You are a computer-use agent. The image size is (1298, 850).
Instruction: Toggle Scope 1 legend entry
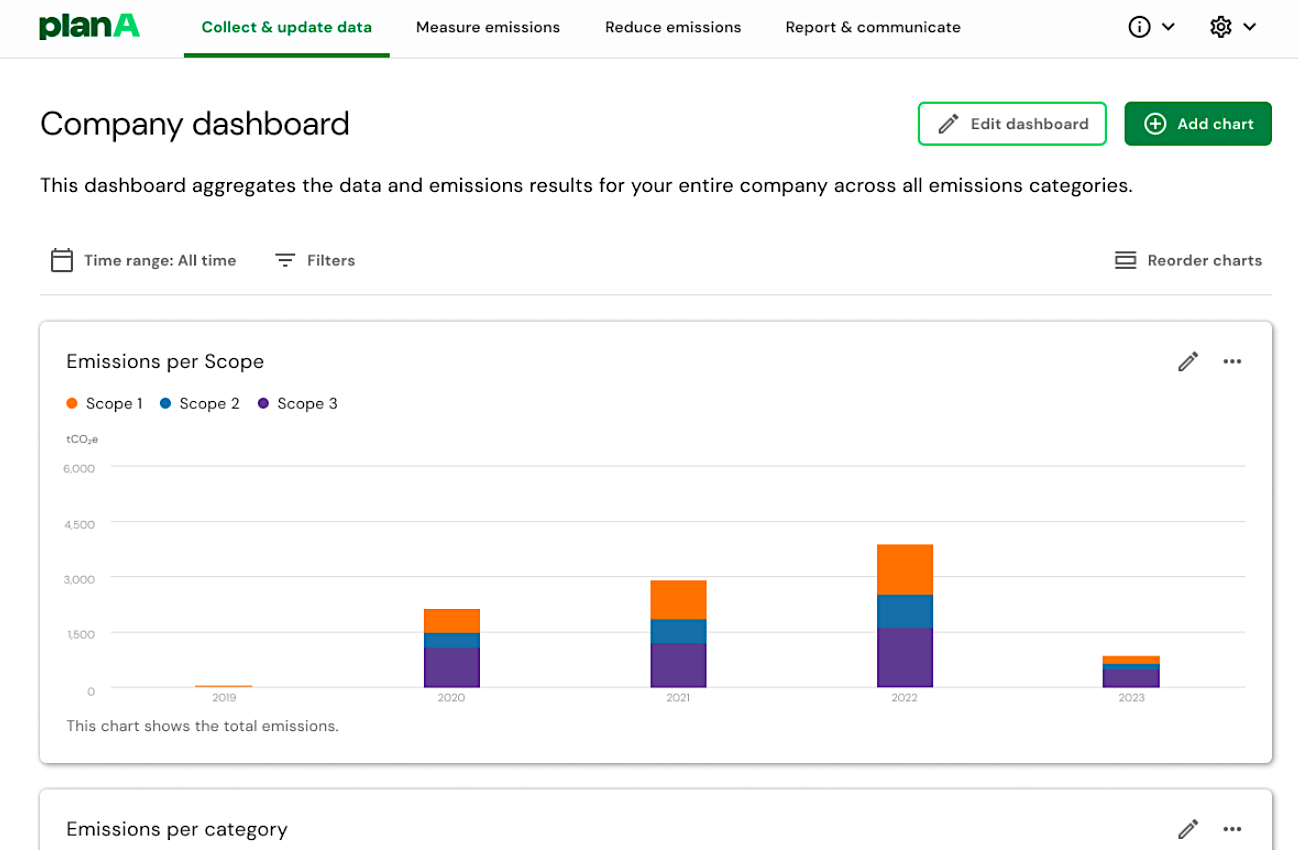point(104,404)
